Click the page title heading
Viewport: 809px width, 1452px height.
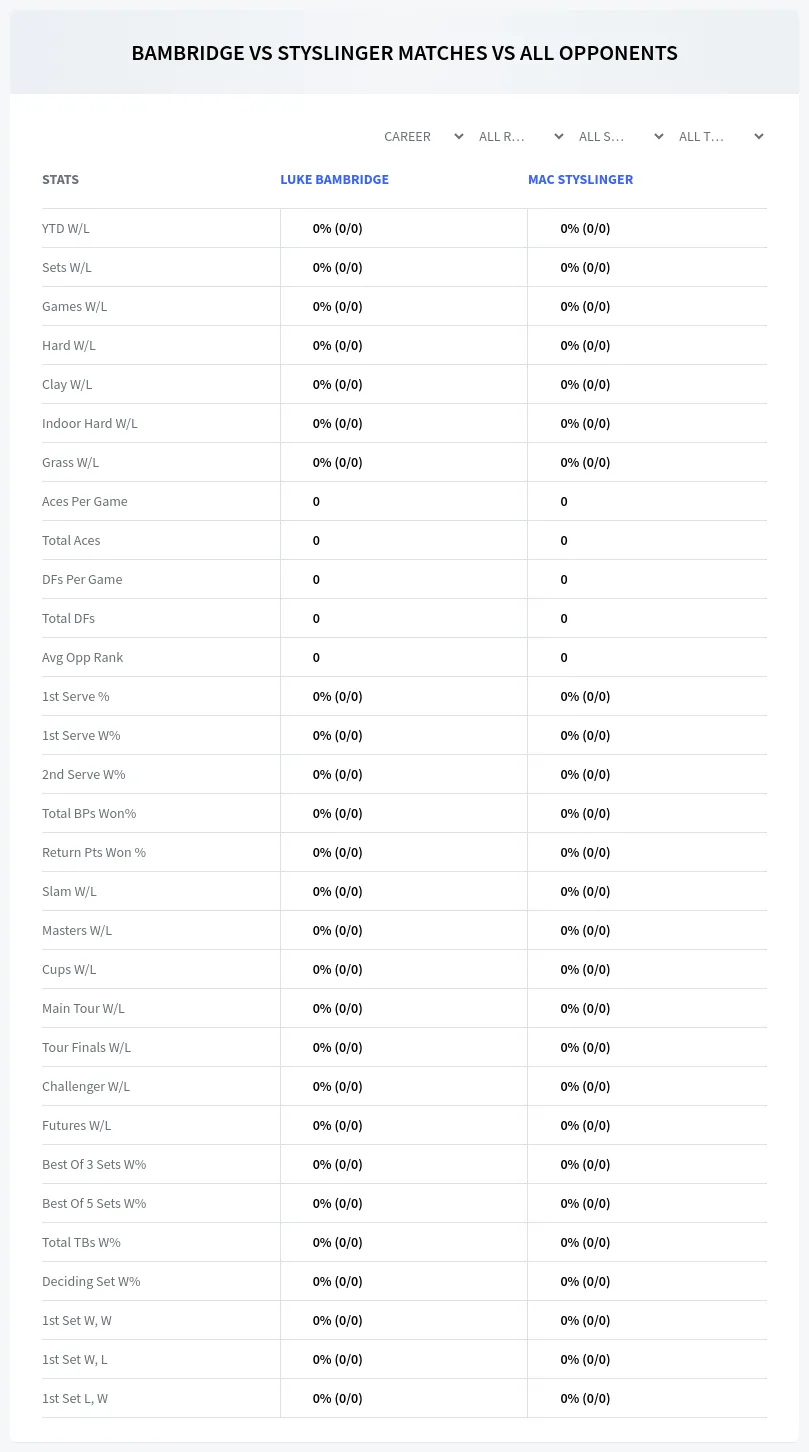point(404,53)
